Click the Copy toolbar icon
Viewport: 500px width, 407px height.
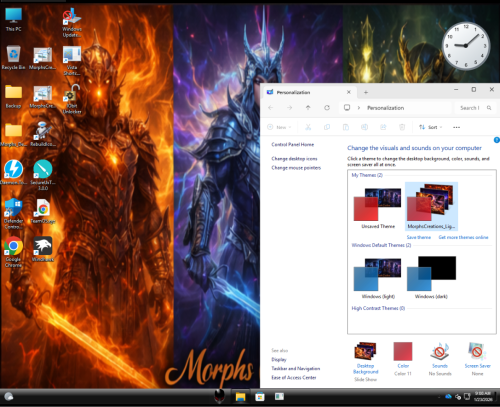pos(327,127)
